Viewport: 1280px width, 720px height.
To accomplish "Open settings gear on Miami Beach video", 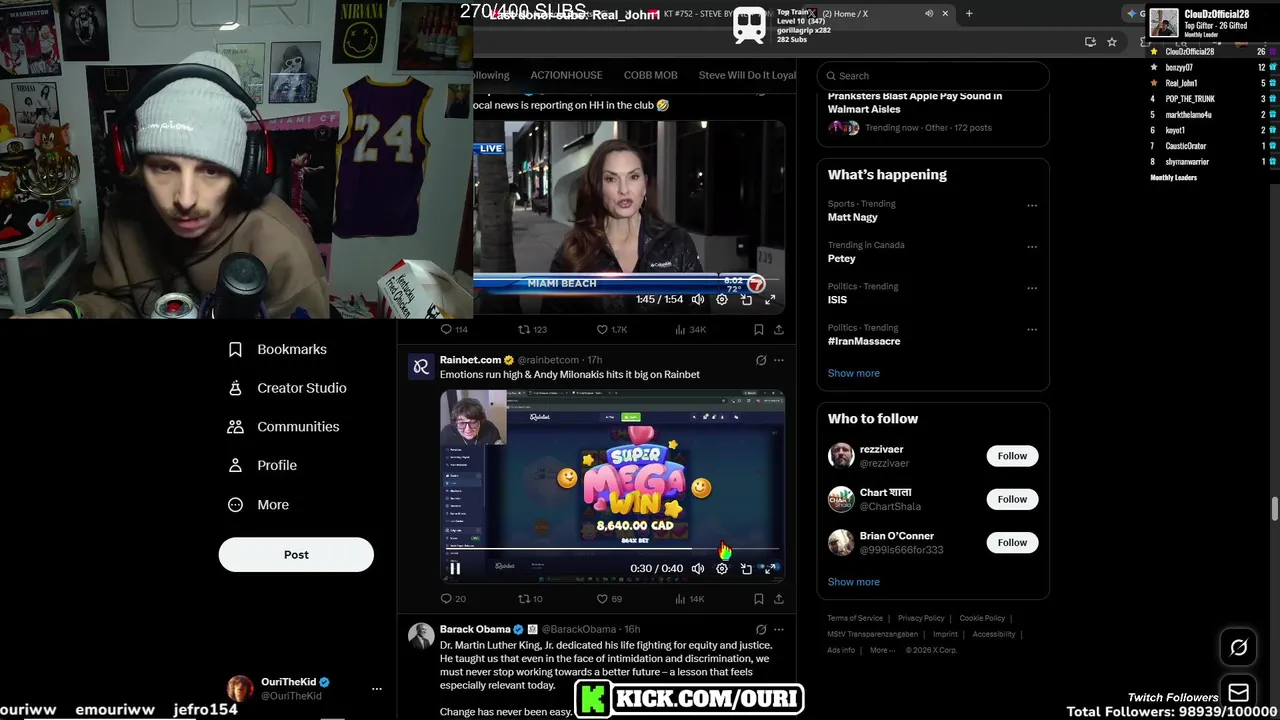I will coord(722,299).
